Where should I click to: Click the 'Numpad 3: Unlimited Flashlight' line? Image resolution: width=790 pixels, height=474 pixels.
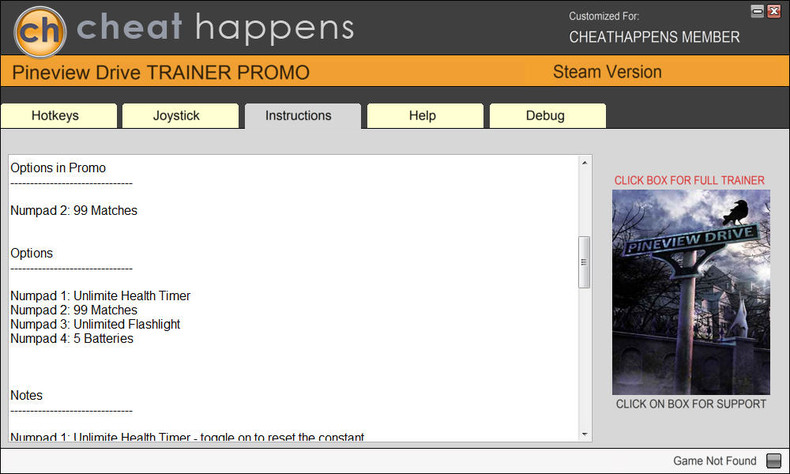pos(95,324)
